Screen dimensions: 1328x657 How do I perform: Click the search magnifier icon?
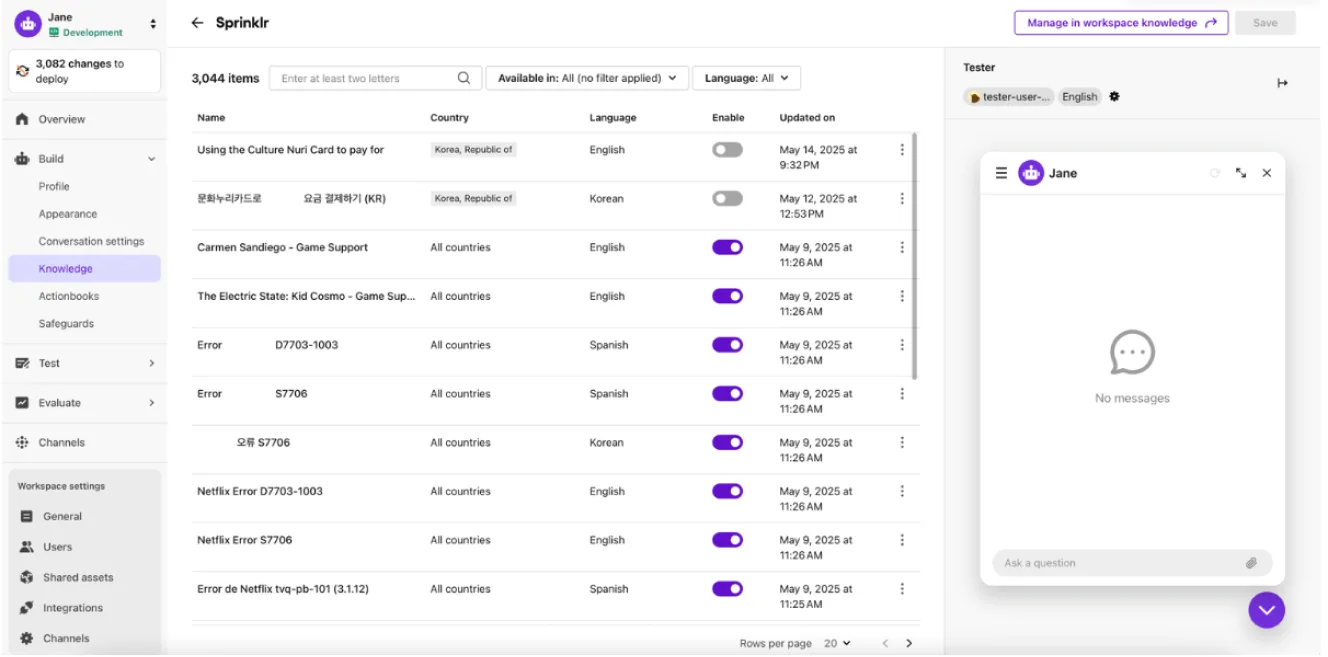[x=464, y=78]
